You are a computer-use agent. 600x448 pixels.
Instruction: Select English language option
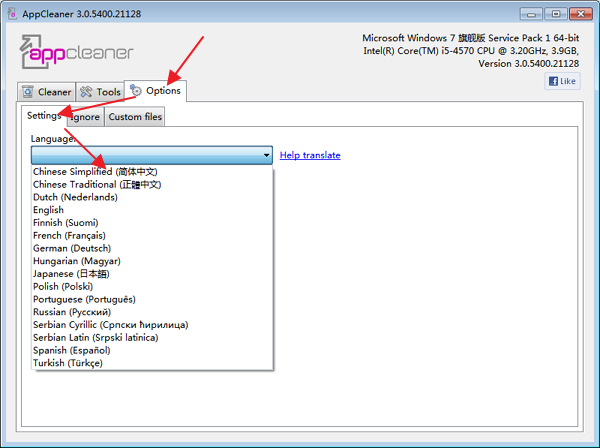point(152,210)
